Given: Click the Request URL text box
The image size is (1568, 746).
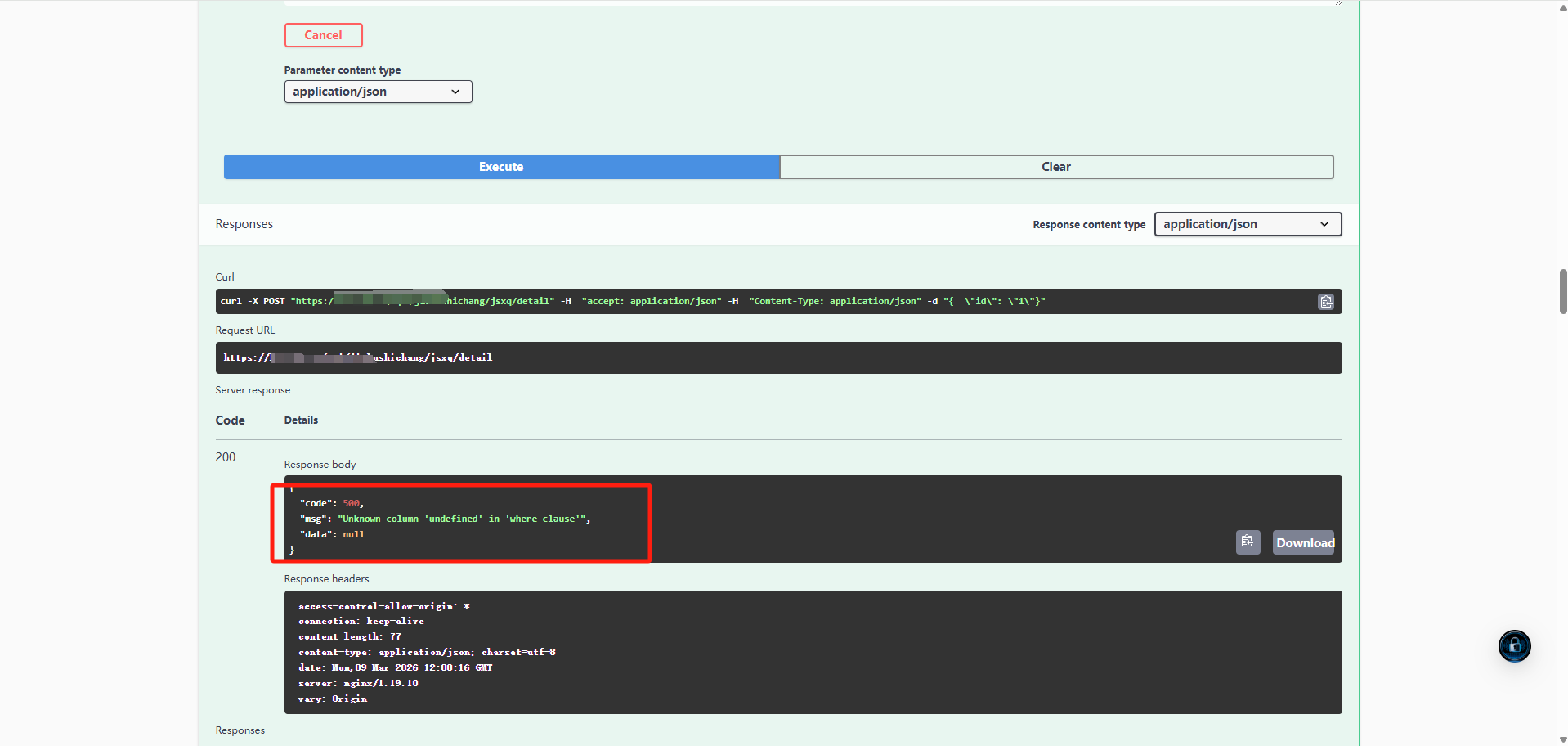Looking at the screenshot, I should click(777, 358).
